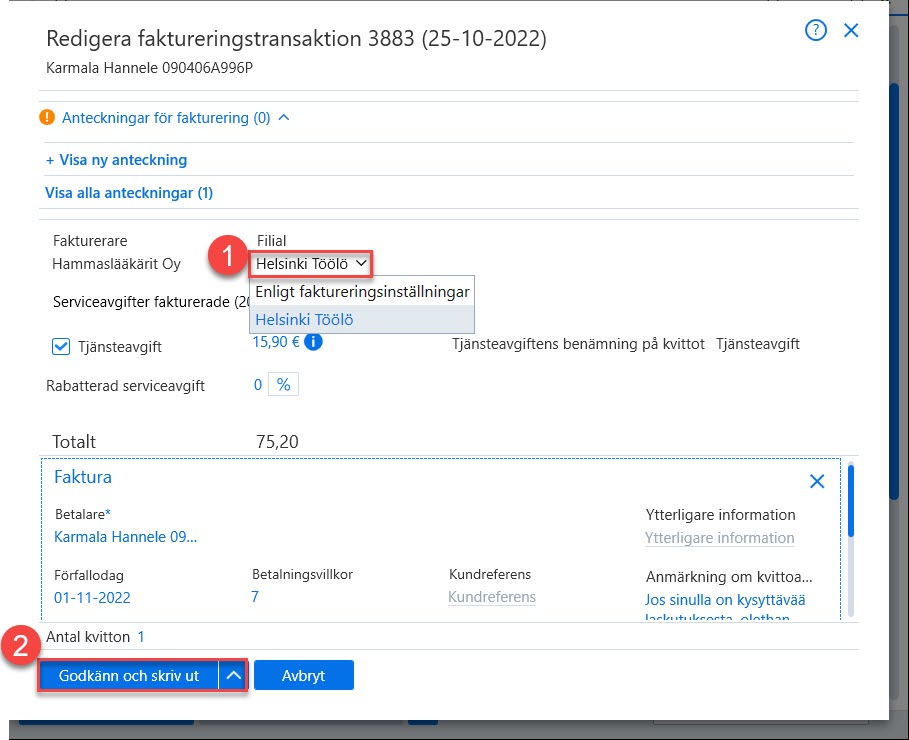Click Hammaslääkärit Oy biller name
Screen dimensions: 909x740
117,264
